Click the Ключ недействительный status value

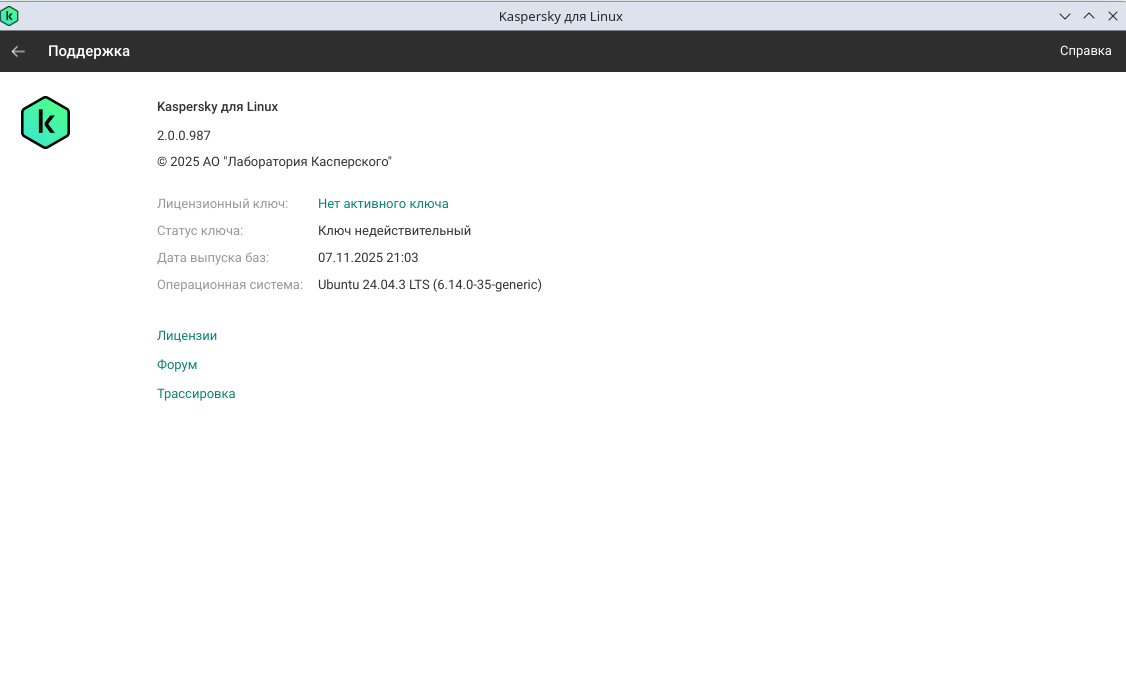click(x=394, y=231)
